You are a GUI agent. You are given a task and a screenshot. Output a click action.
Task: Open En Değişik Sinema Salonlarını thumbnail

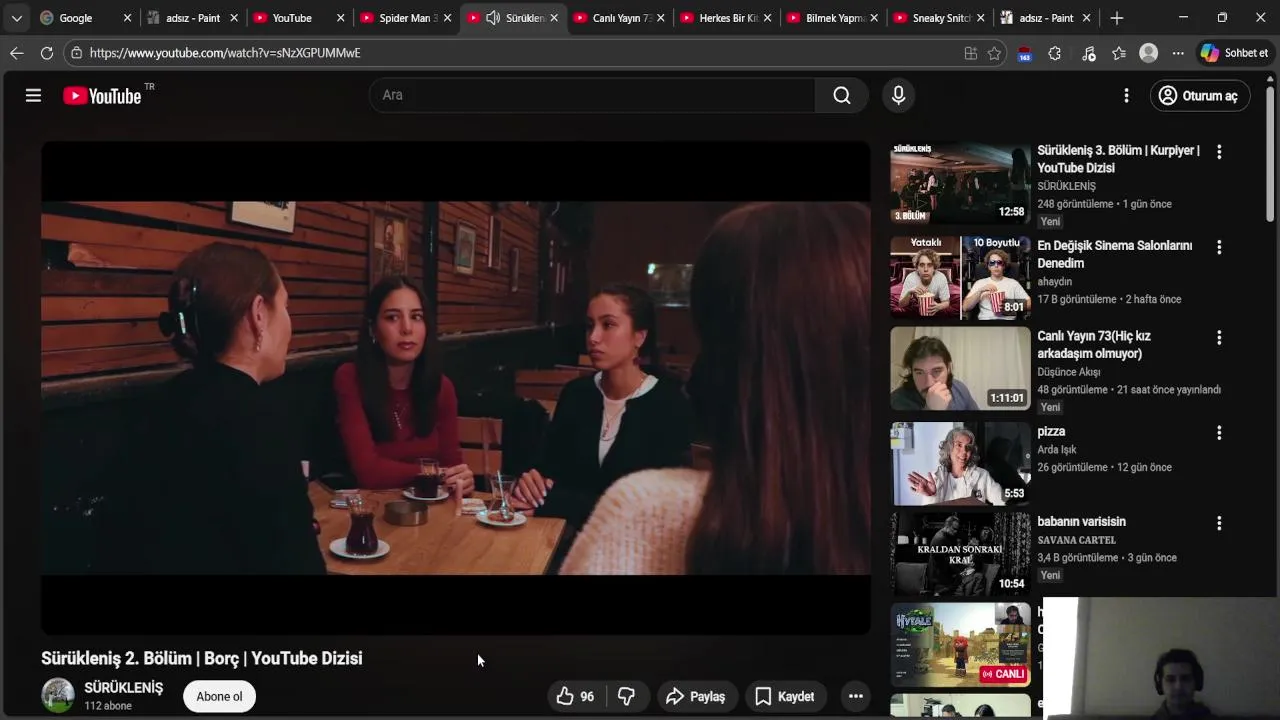tap(960, 278)
